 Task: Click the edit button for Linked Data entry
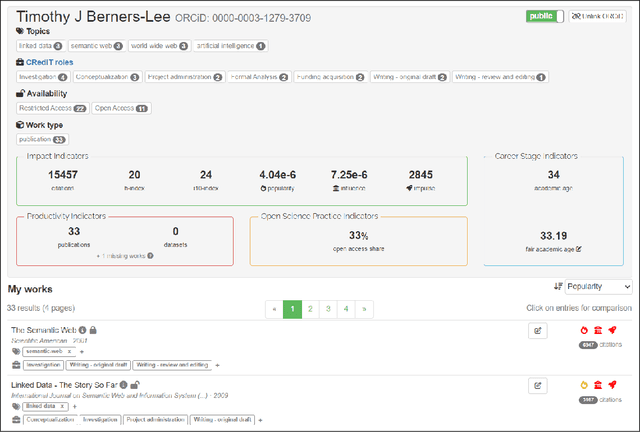pyautogui.click(x=538, y=385)
